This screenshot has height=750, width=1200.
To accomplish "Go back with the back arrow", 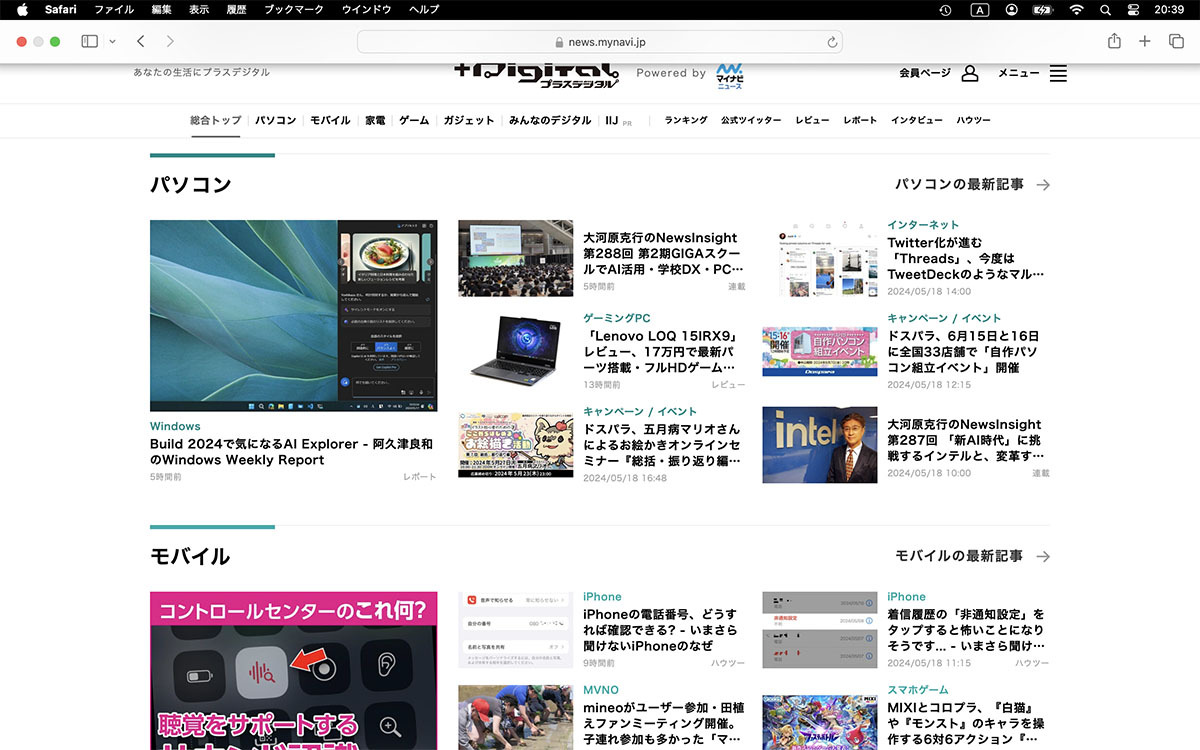I will (141, 41).
